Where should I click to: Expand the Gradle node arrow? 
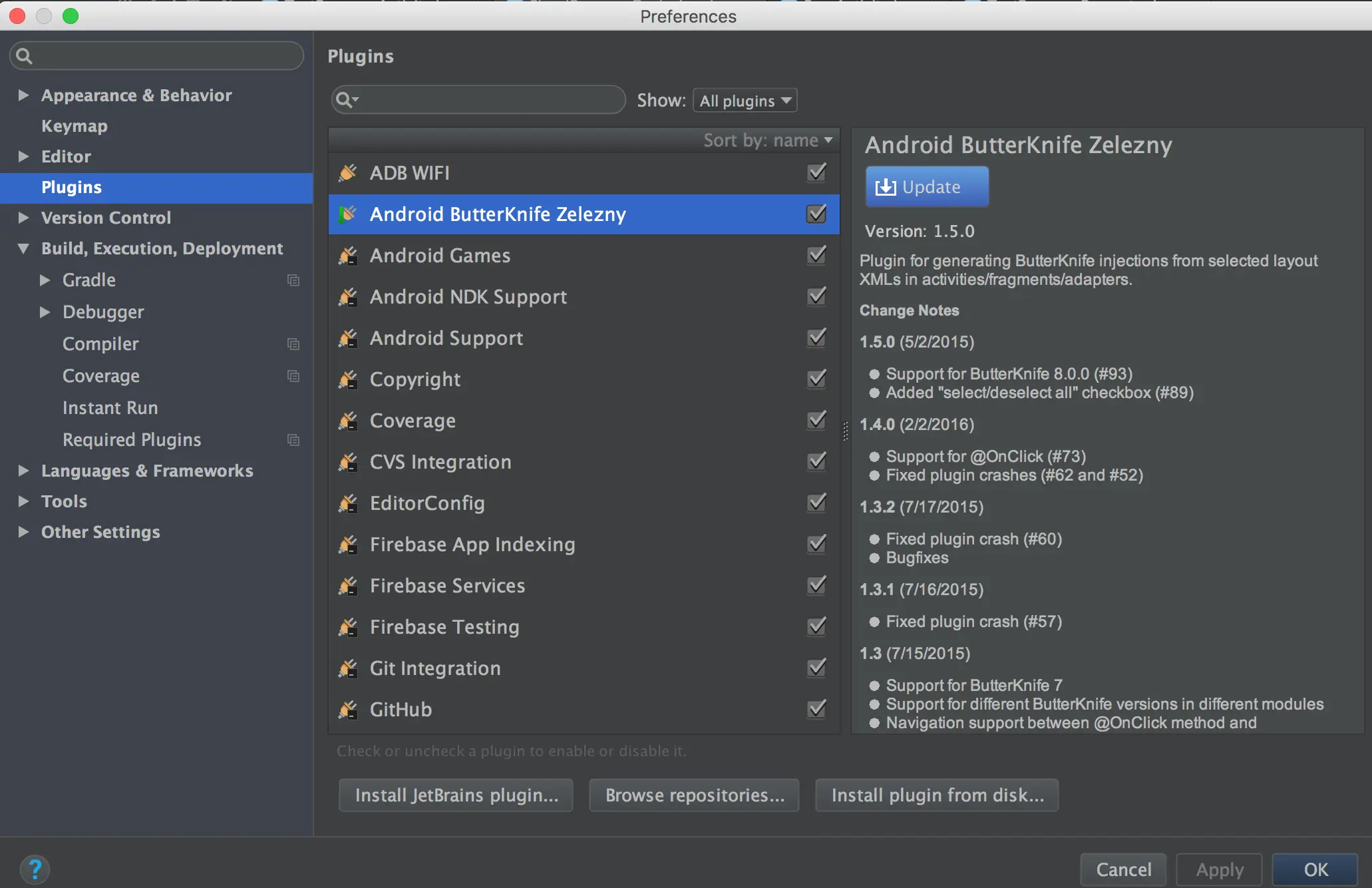45,280
